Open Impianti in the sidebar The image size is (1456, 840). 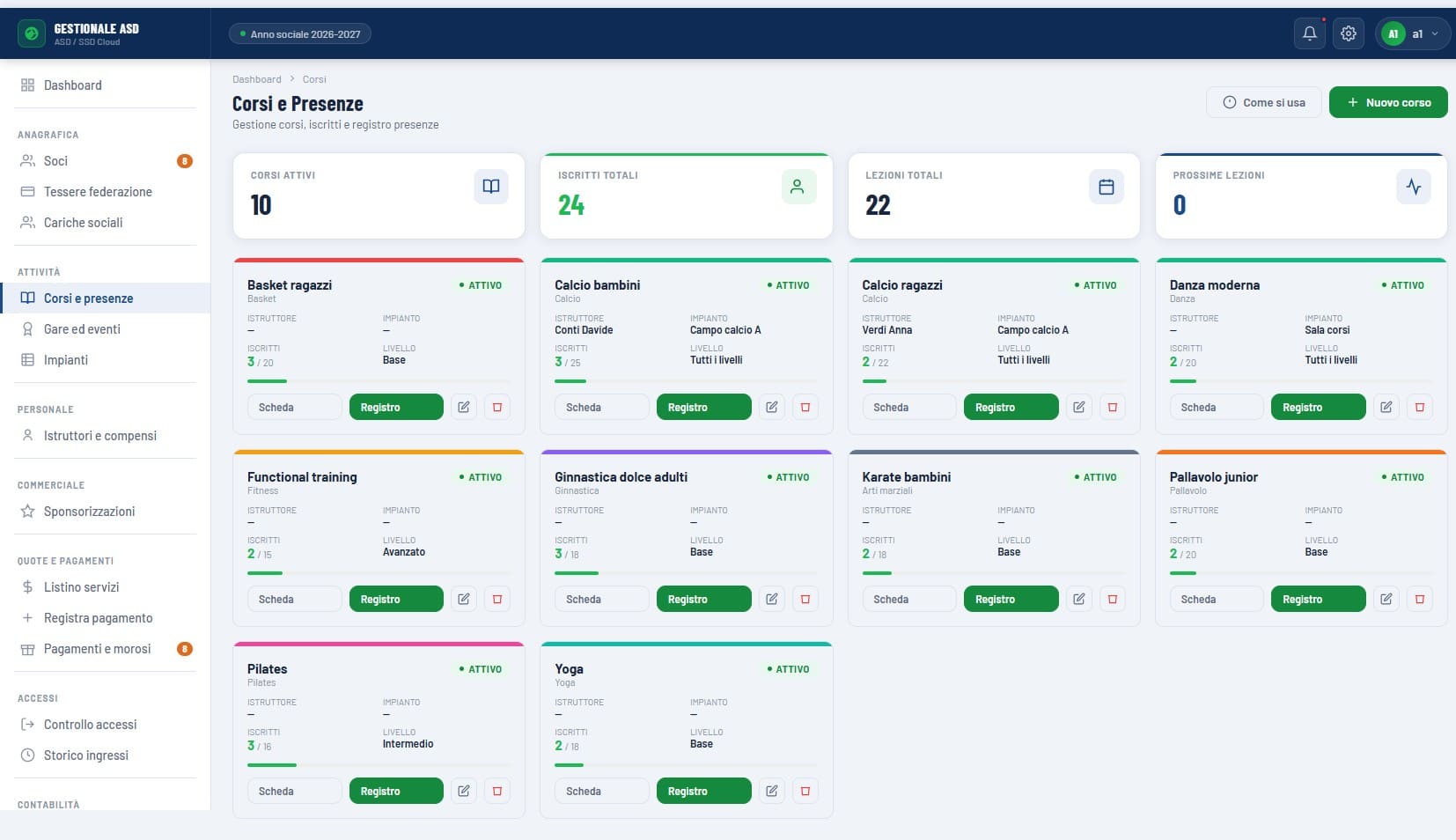pyautogui.click(x=105, y=360)
